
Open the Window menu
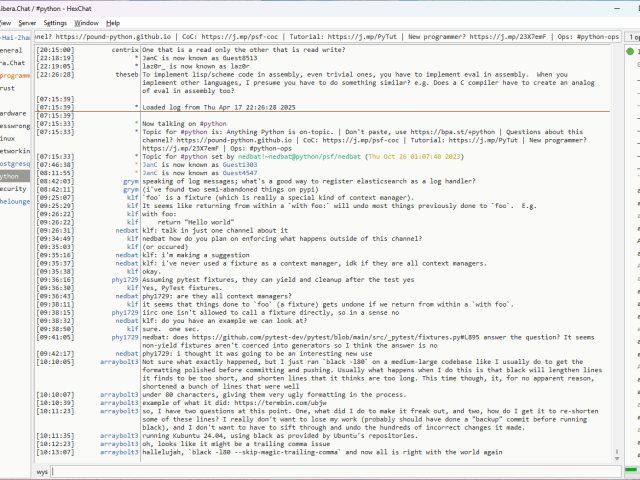click(x=87, y=22)
